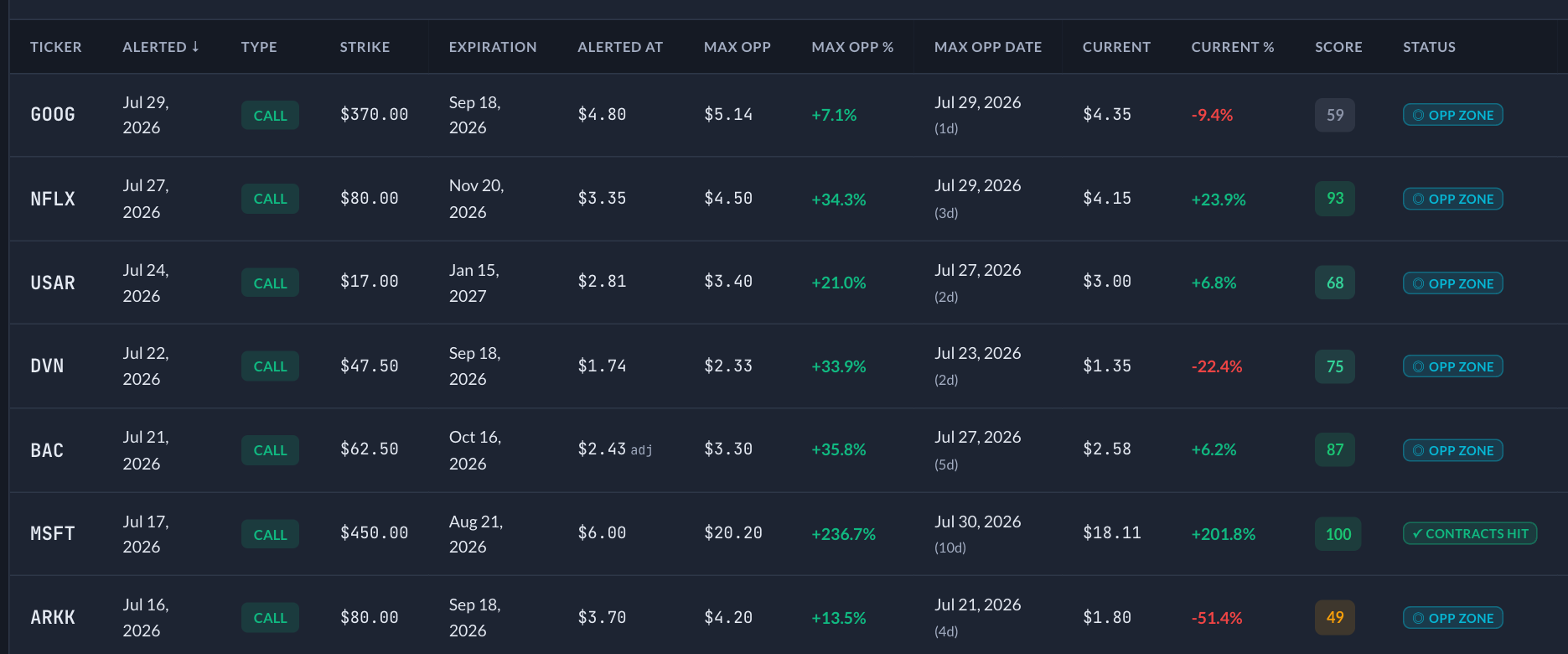Open the ARKK ticker row

click(x=53, y=617)
